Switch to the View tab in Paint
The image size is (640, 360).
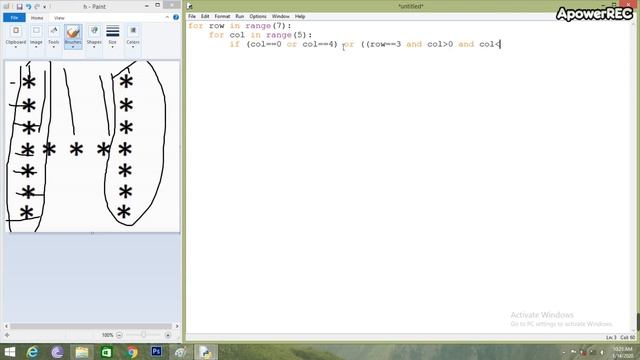59,18
